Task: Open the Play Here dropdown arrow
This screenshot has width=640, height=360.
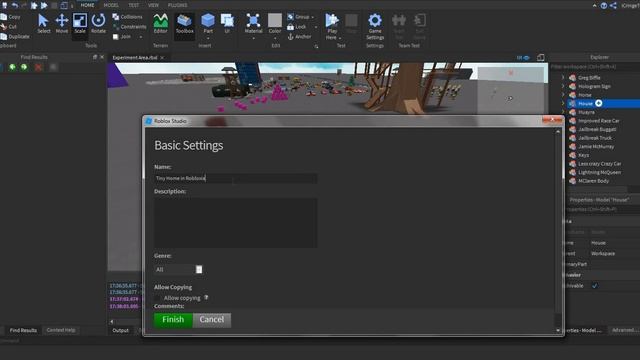Action: point(340,38)
